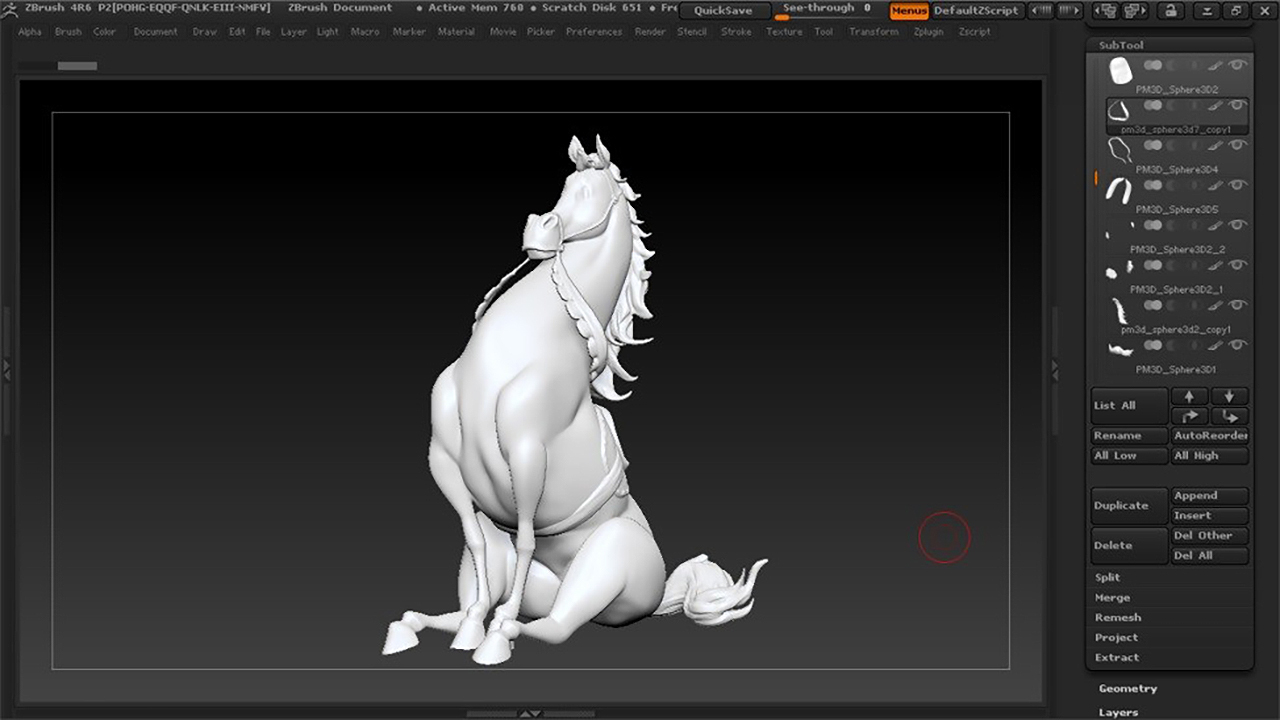The height and width of the screenshot is (720, 1280).
Task: Click the curved up-right arrow reorder icon
Action: 1189,416
